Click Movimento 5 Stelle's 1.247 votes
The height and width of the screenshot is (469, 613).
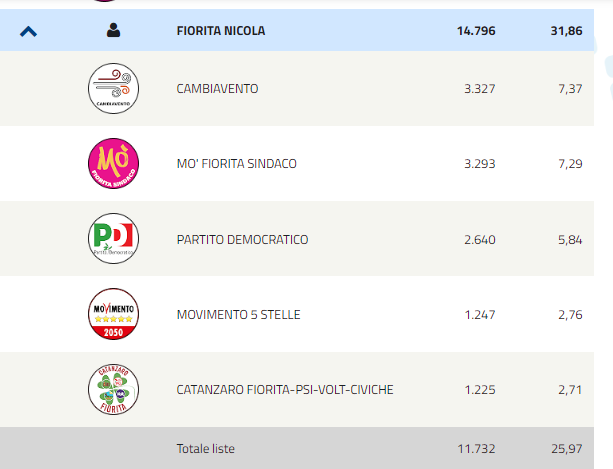(x=480, y=315)
